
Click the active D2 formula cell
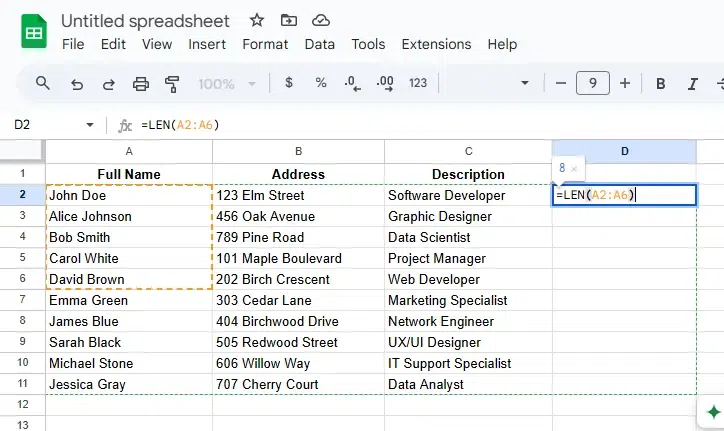click(x=624, y=195)
